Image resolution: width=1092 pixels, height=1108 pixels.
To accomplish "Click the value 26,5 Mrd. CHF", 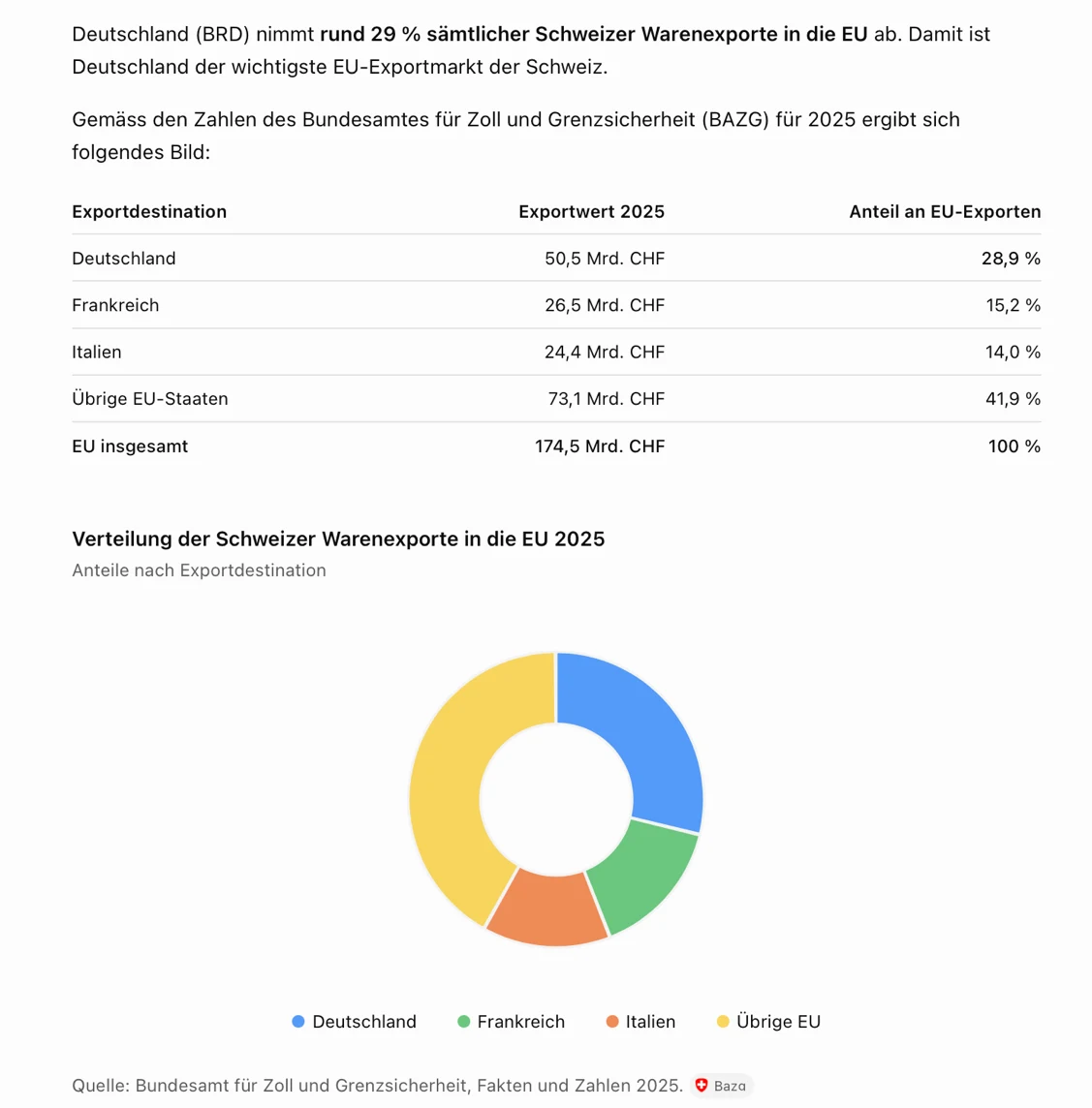I will [605, 305].
